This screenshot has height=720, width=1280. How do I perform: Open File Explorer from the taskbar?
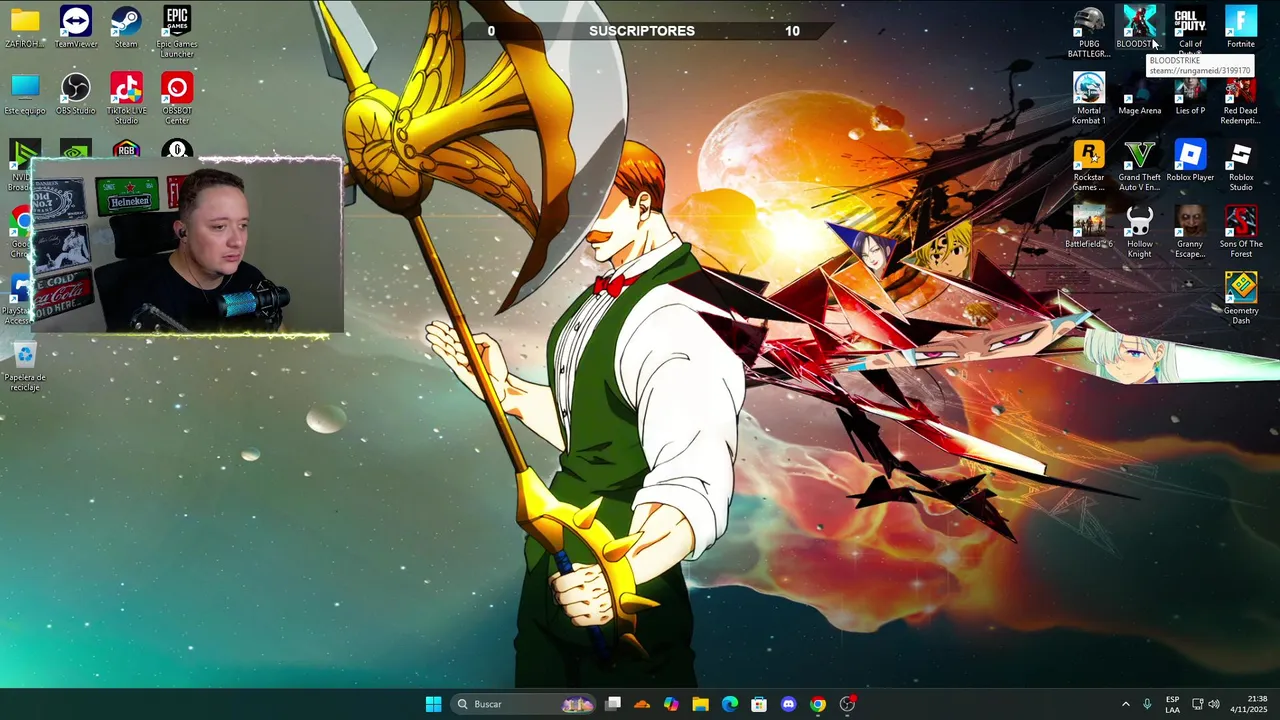700,704
